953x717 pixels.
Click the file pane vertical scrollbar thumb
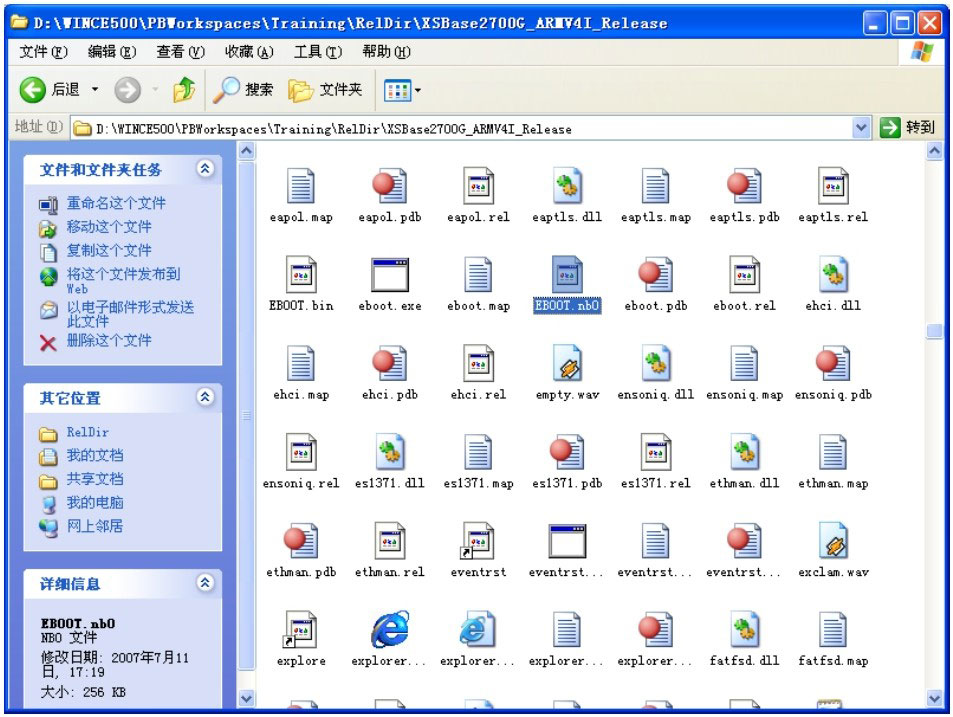click(x=935, y=331)
